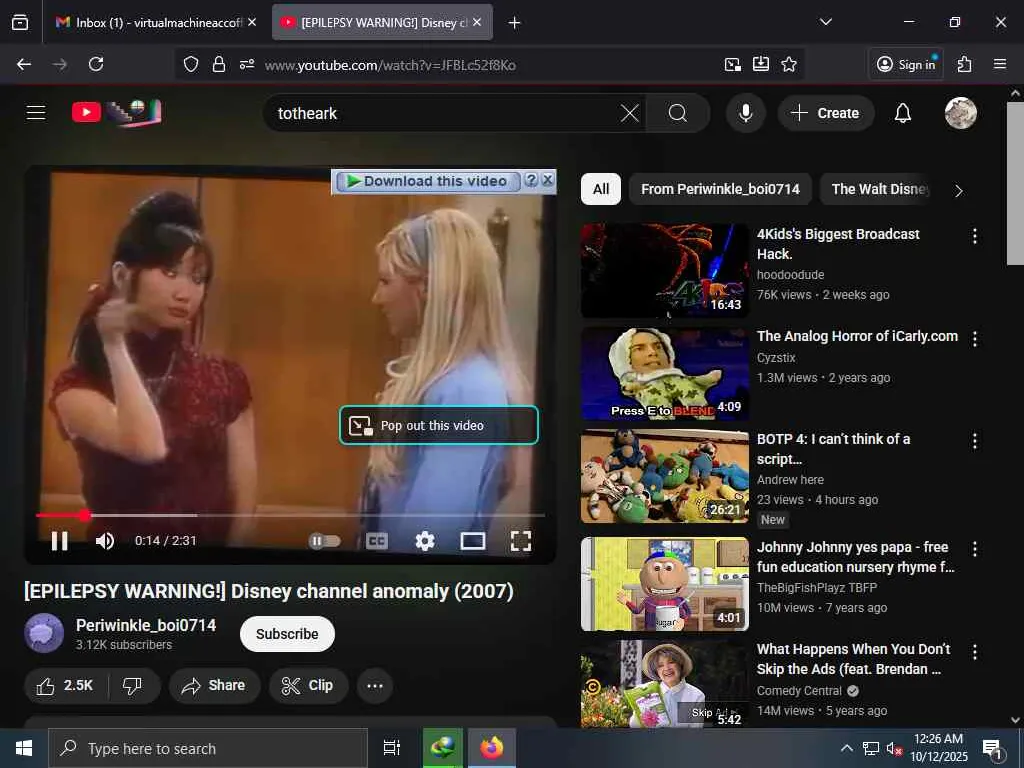
Task: Close the Gmail Inbox tab
Action: 252,22
